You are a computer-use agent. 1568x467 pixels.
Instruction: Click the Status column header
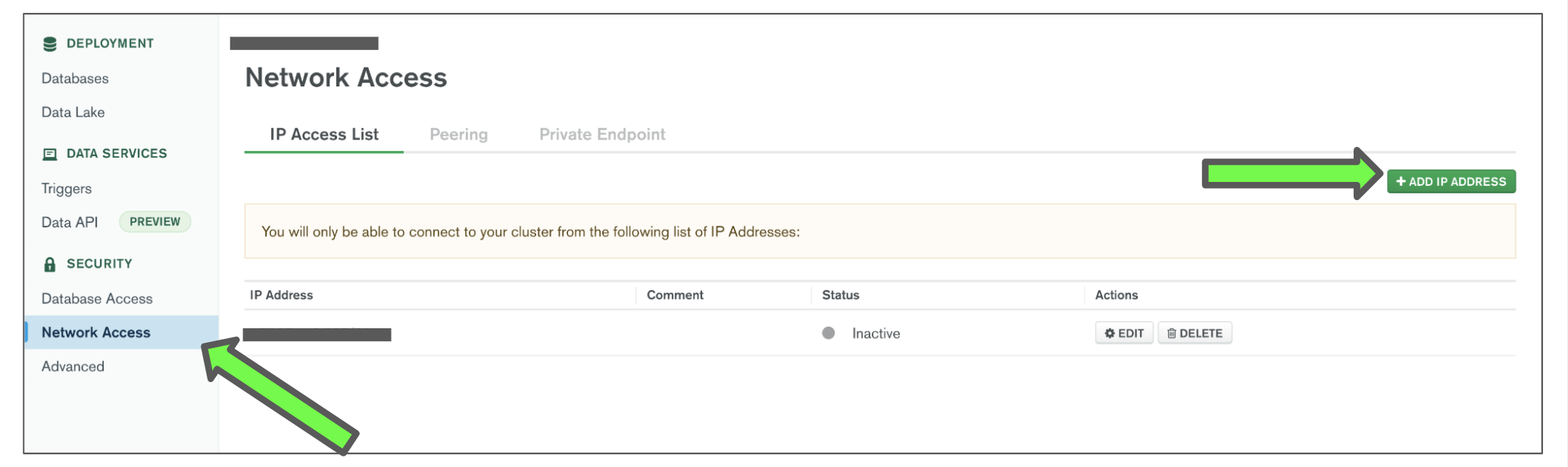click(x=840, y=295)
